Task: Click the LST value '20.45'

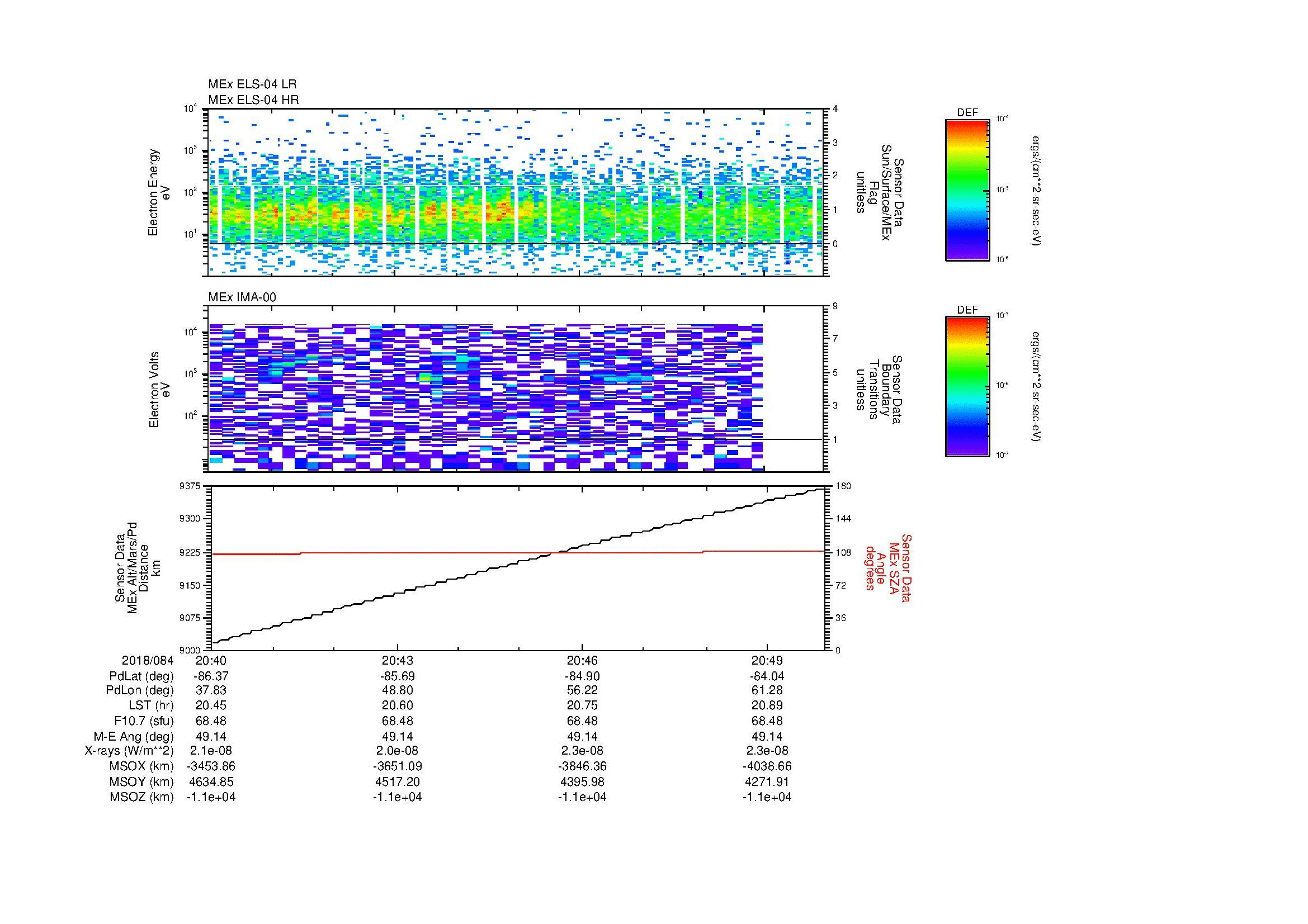Action: point(211,706)
